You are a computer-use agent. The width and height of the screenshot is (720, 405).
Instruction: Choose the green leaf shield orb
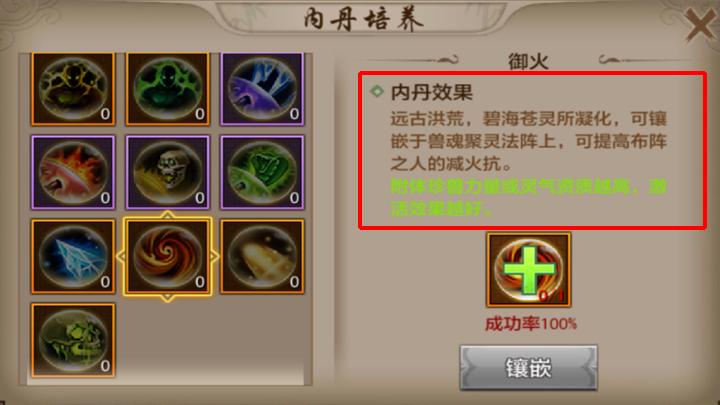(x=262, y=172)
